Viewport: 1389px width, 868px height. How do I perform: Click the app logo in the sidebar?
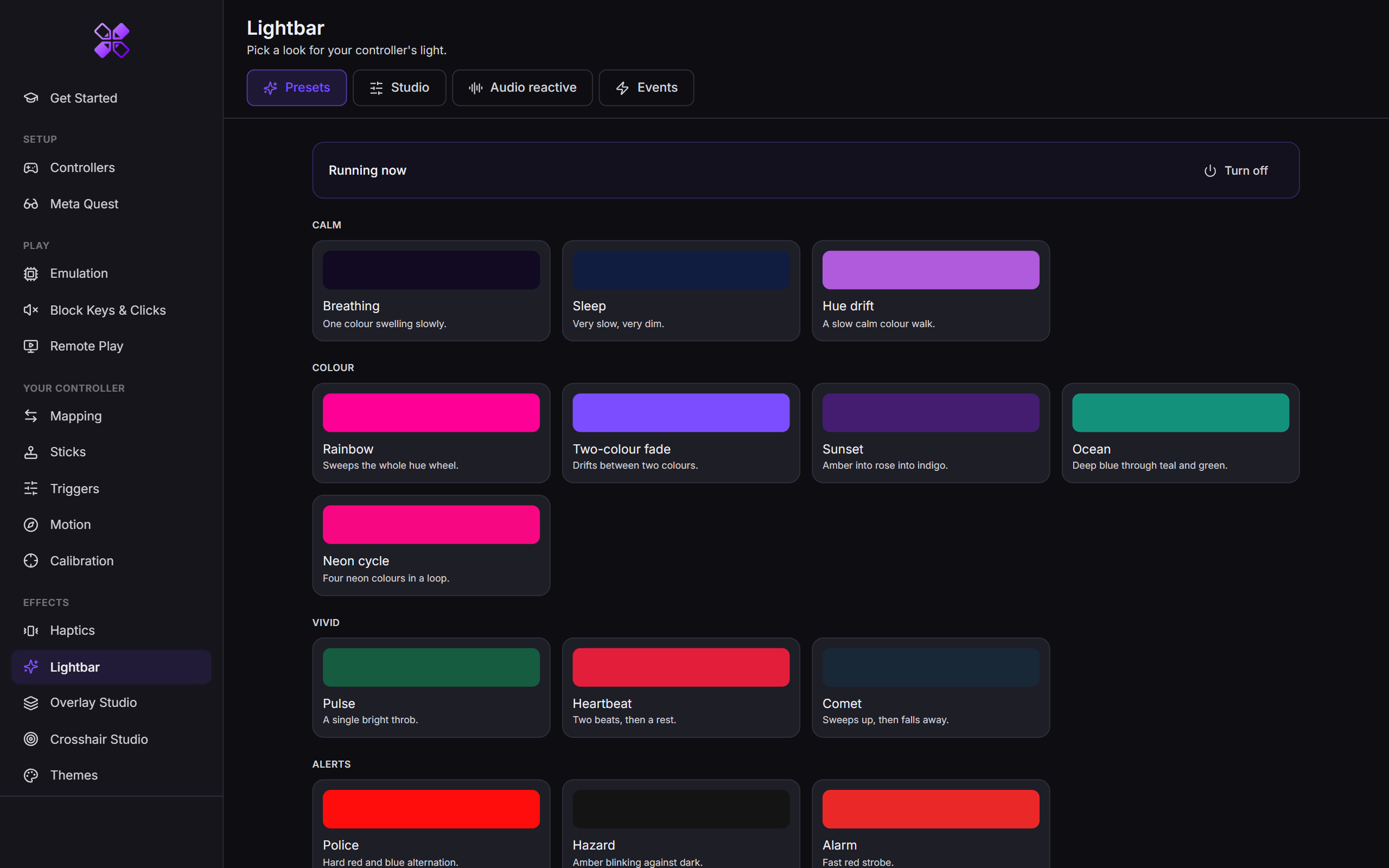(x=111, y=40)
